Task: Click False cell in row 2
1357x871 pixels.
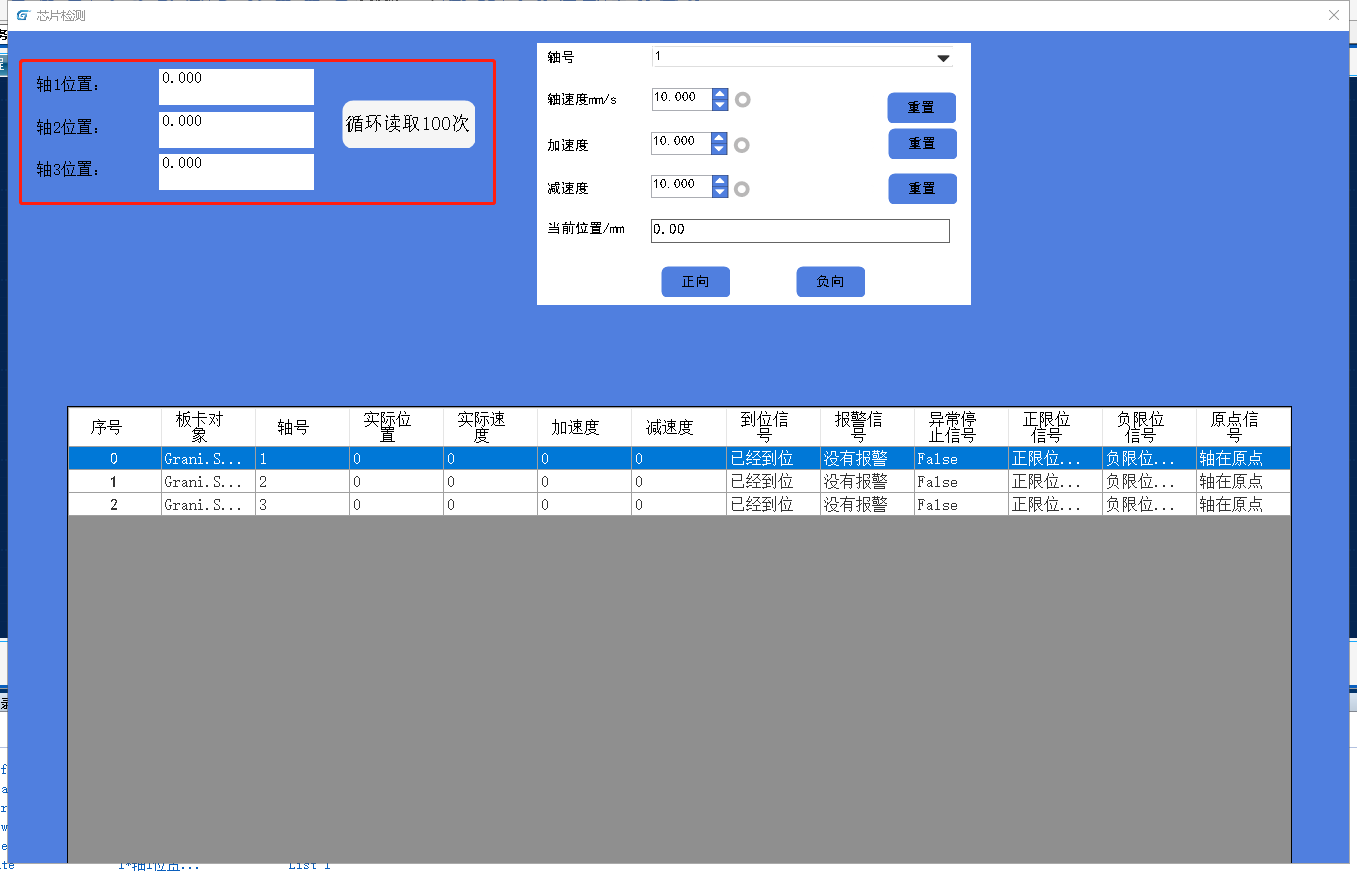Action: [x=961, y=505]
